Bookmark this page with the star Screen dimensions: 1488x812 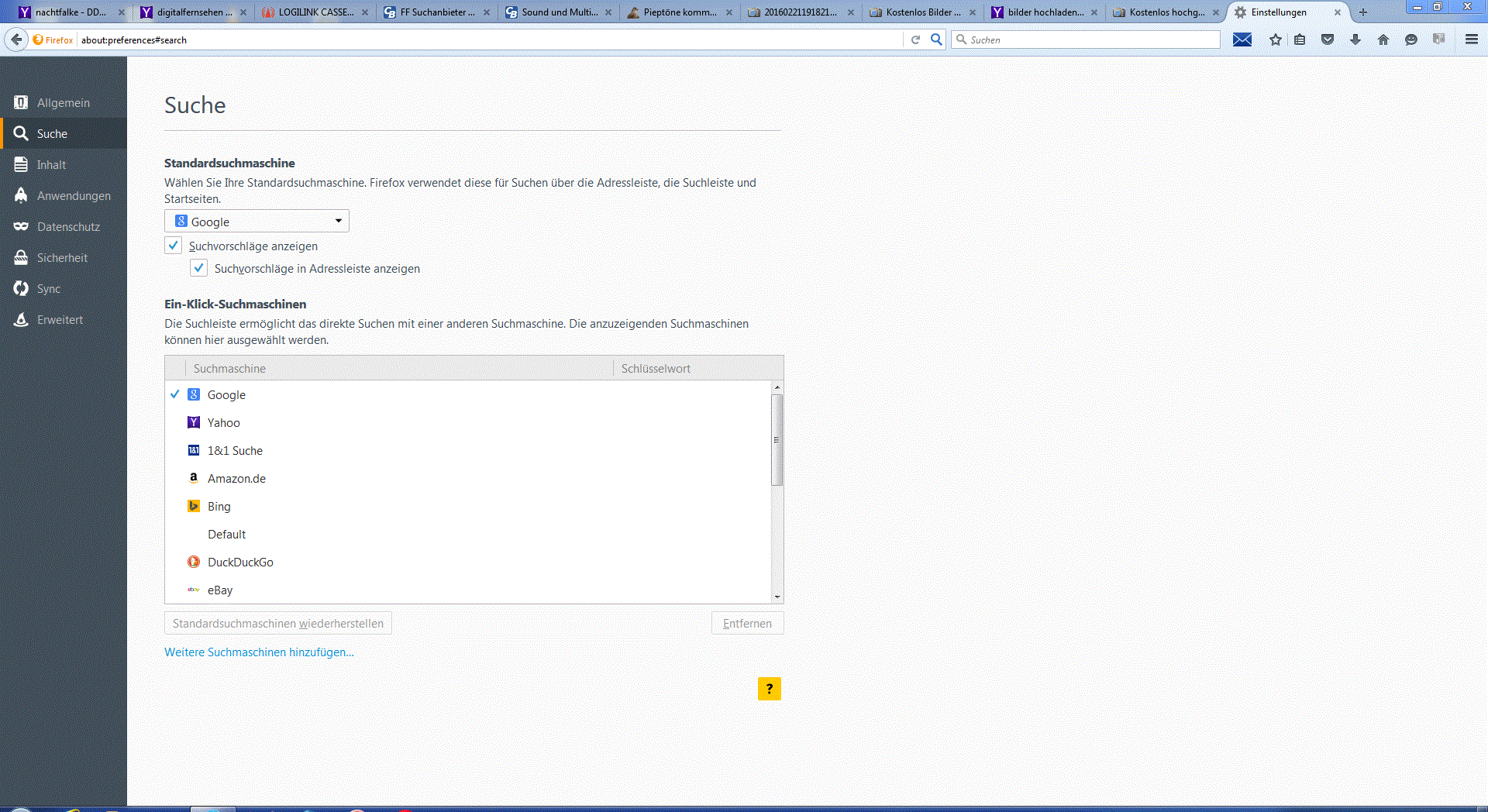(x=1276, y=40)
